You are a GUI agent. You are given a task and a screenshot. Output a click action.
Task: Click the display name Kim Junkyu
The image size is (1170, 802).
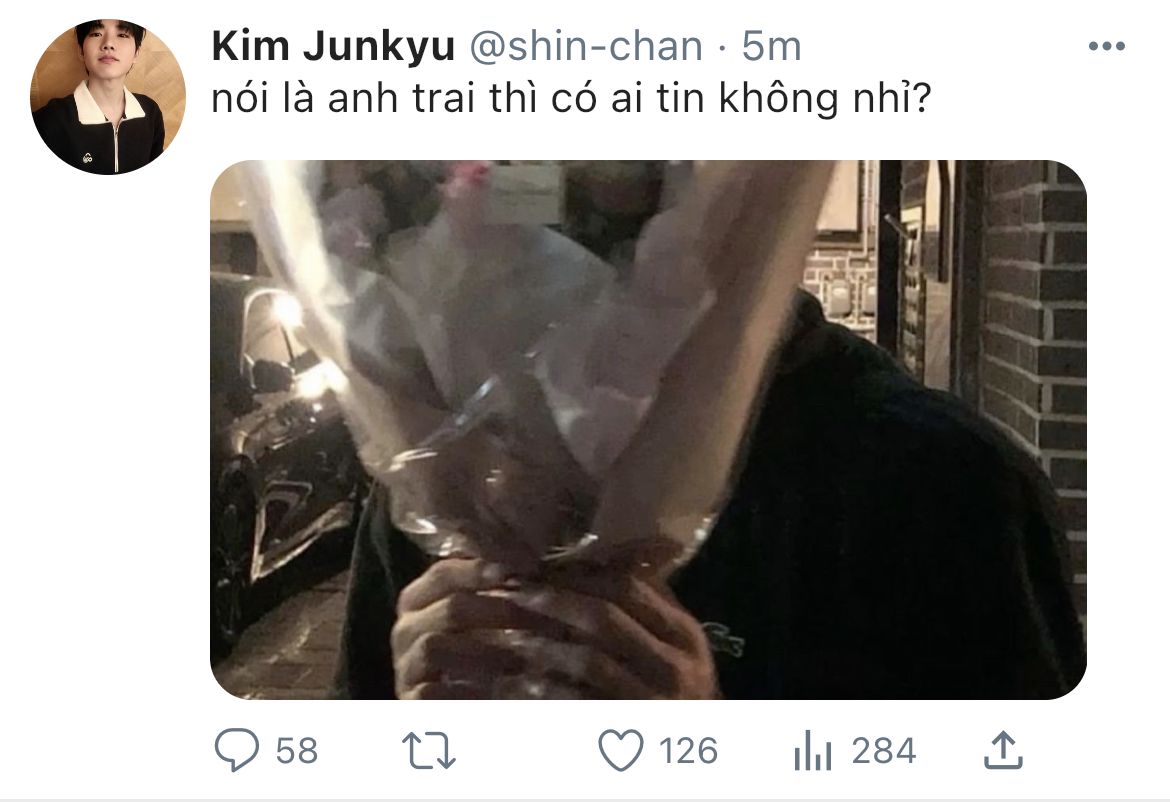333,46
